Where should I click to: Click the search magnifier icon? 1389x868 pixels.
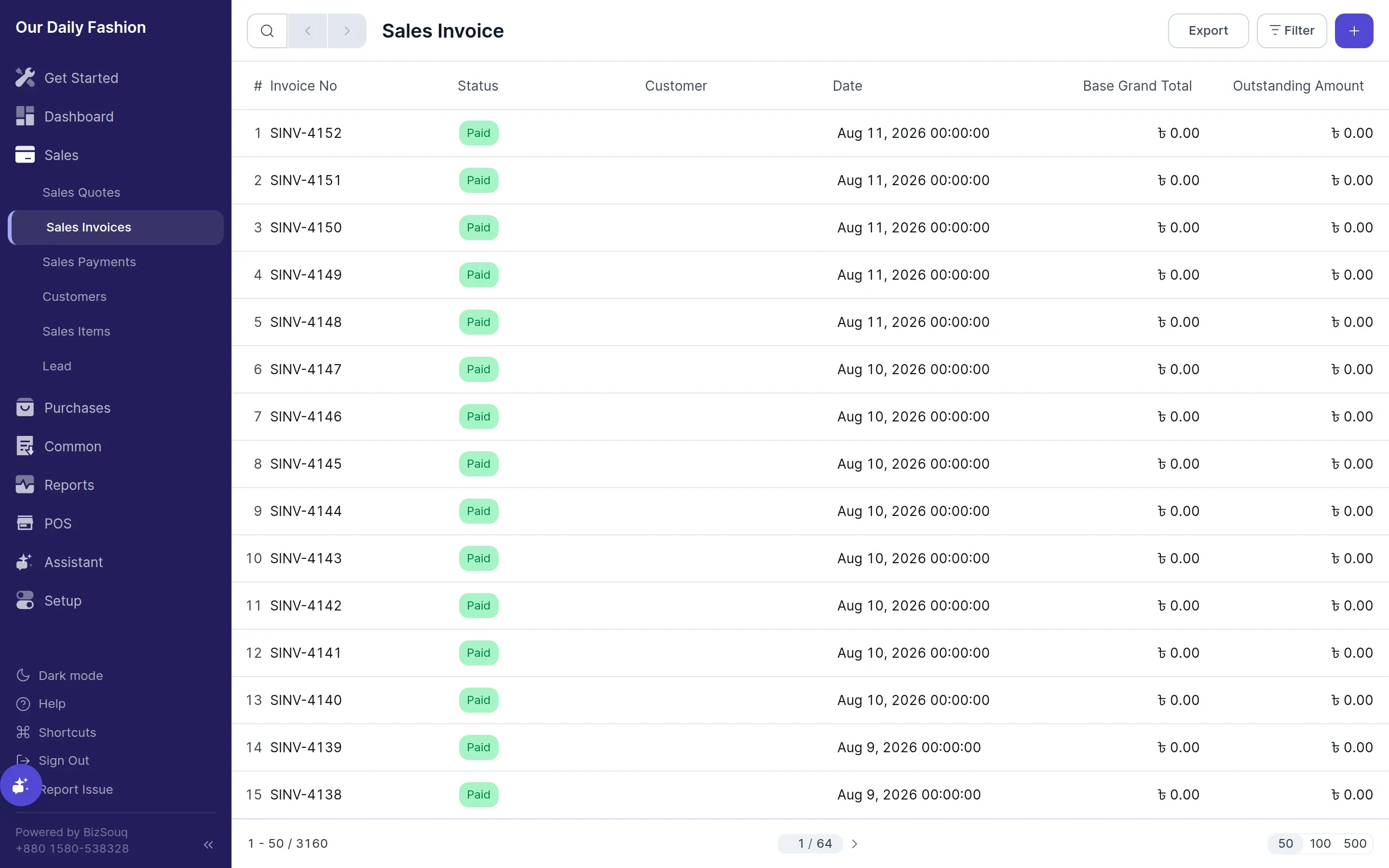coord(267,31)
